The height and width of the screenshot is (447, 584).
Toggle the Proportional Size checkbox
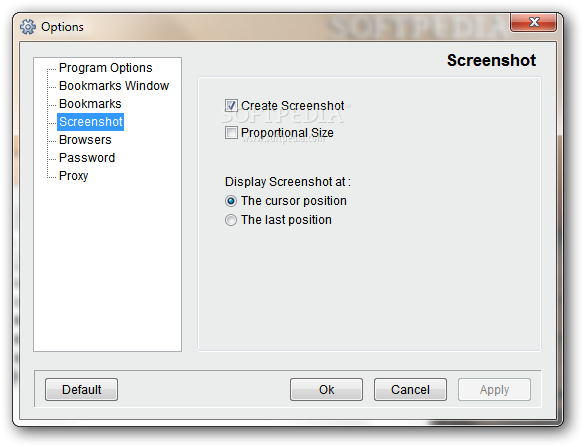click(x=231, y=133)
